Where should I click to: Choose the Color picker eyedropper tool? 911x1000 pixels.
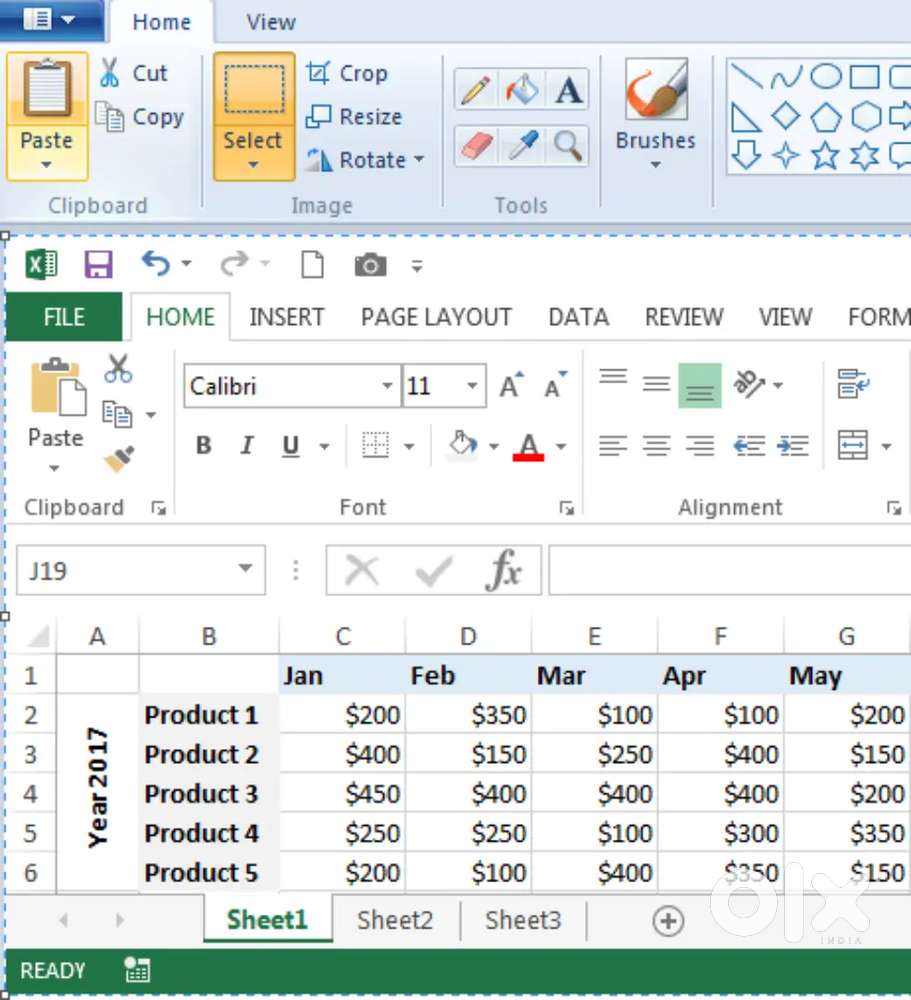tap(521, 147)
